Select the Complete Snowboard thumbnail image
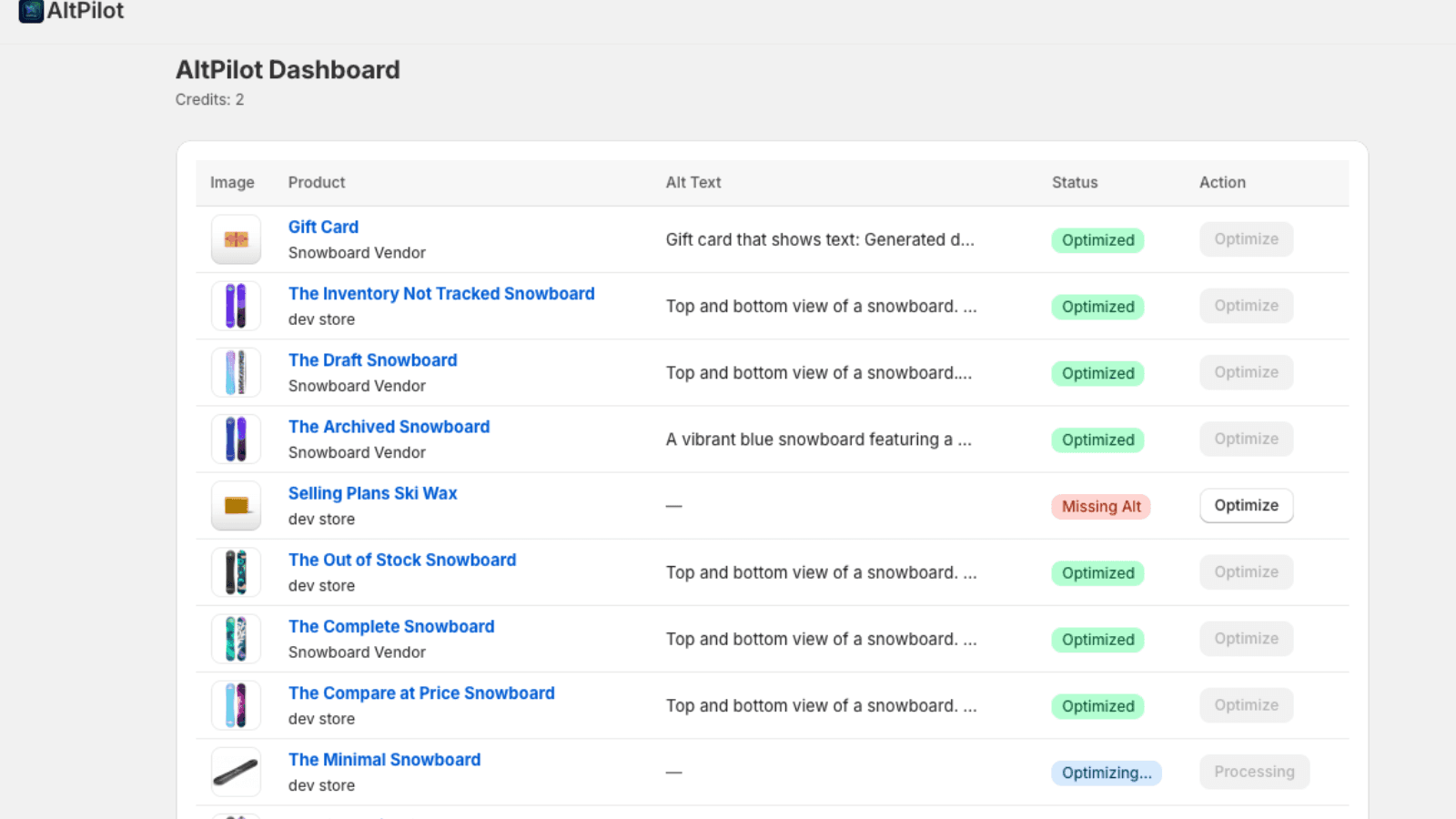 click(x=236, y=639)
